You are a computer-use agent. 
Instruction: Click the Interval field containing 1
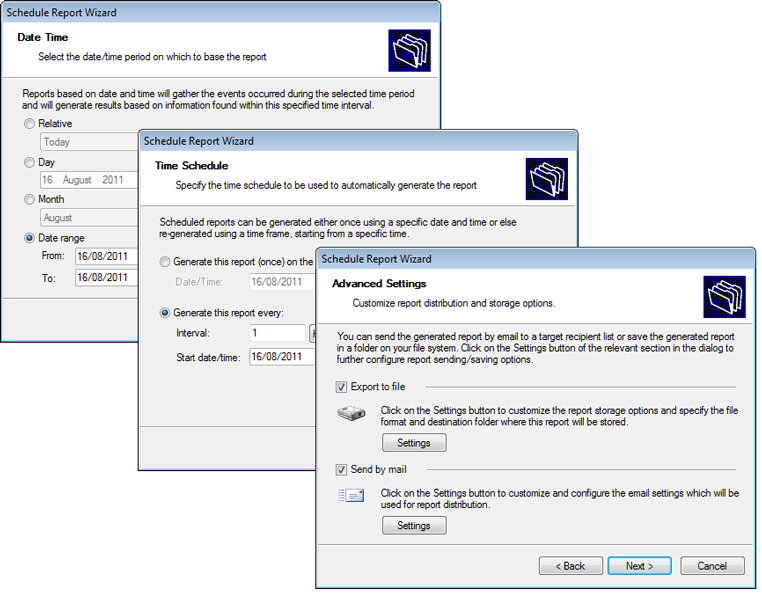pyautogui.click(x=277, y=333)
